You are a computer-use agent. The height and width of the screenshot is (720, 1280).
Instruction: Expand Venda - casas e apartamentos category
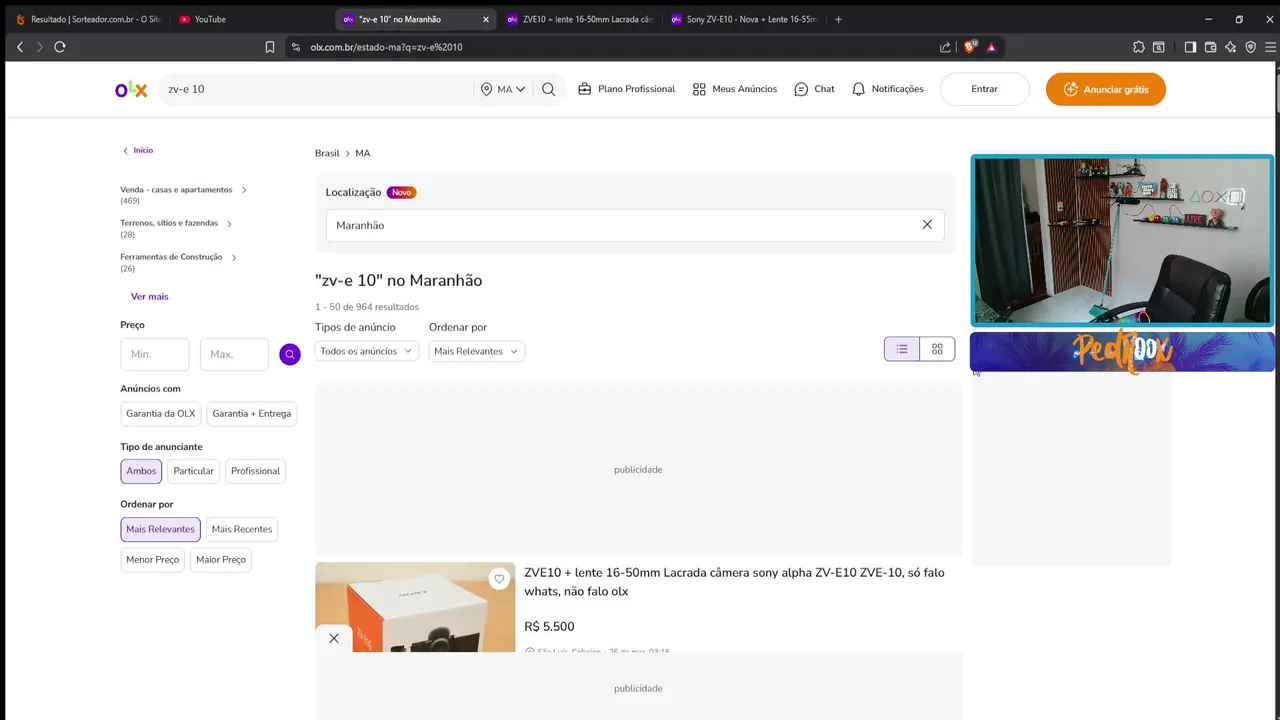[x=183, y=190]
